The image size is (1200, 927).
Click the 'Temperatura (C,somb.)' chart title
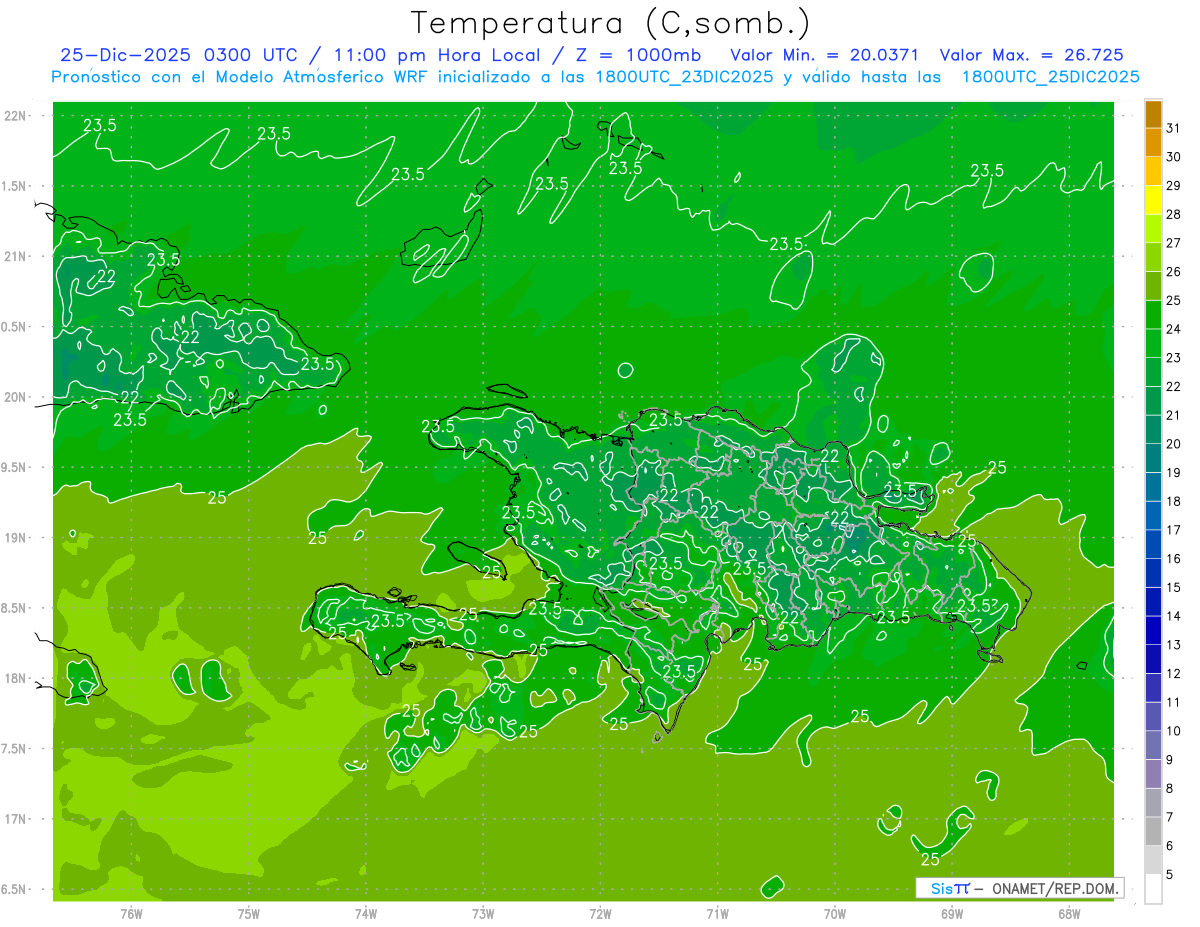click(611, 22)
